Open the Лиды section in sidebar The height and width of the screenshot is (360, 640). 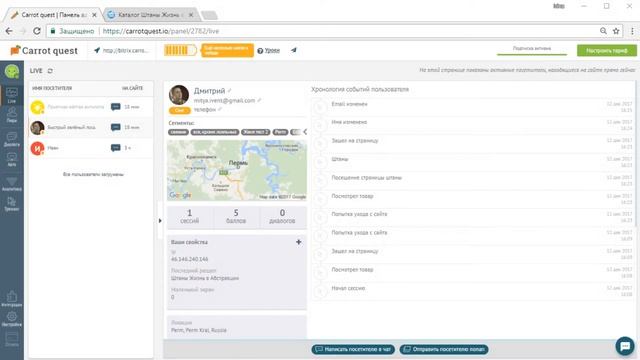12,115
